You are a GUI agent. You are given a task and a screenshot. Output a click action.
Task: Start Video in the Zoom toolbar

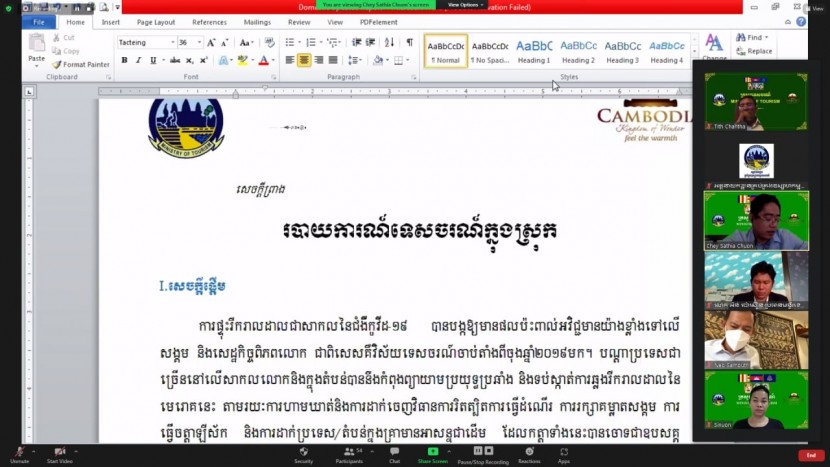point(59,453)
